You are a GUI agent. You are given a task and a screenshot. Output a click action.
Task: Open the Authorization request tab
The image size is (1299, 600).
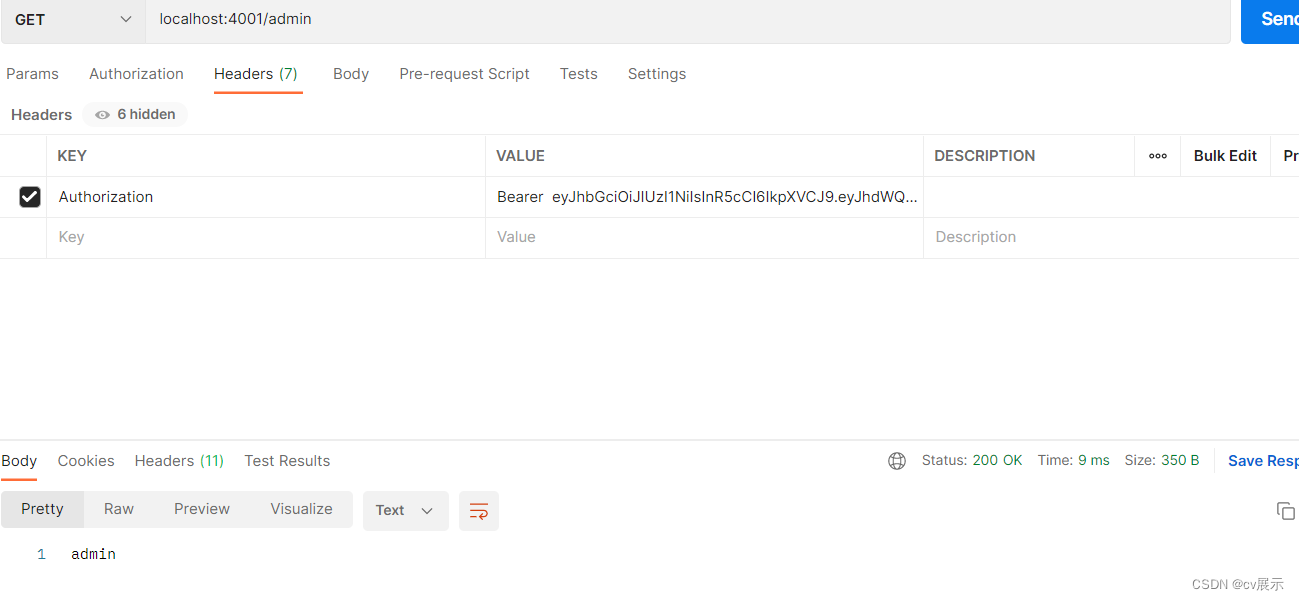(136, 74)
